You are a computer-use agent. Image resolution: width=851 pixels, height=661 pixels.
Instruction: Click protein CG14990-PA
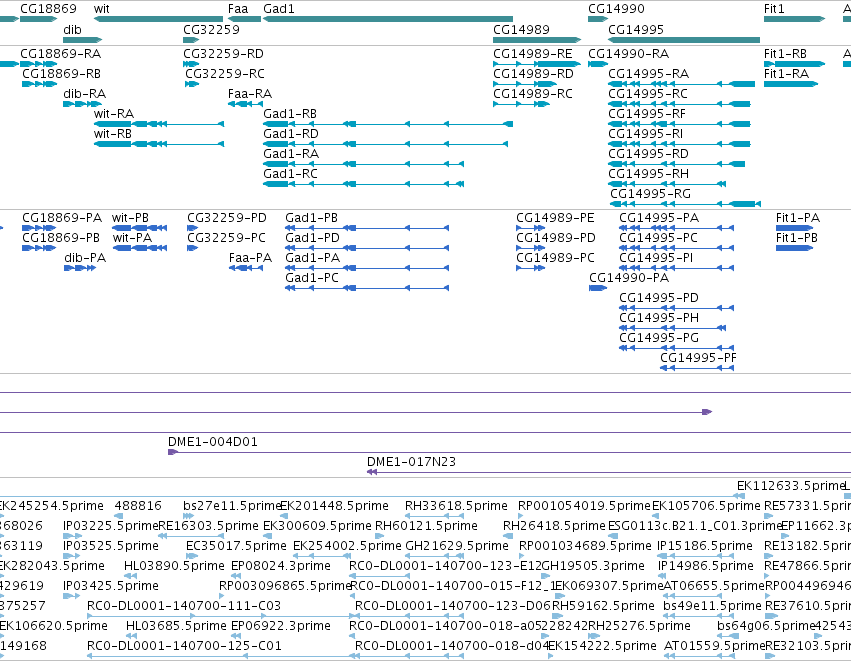[x=598, y=288]
